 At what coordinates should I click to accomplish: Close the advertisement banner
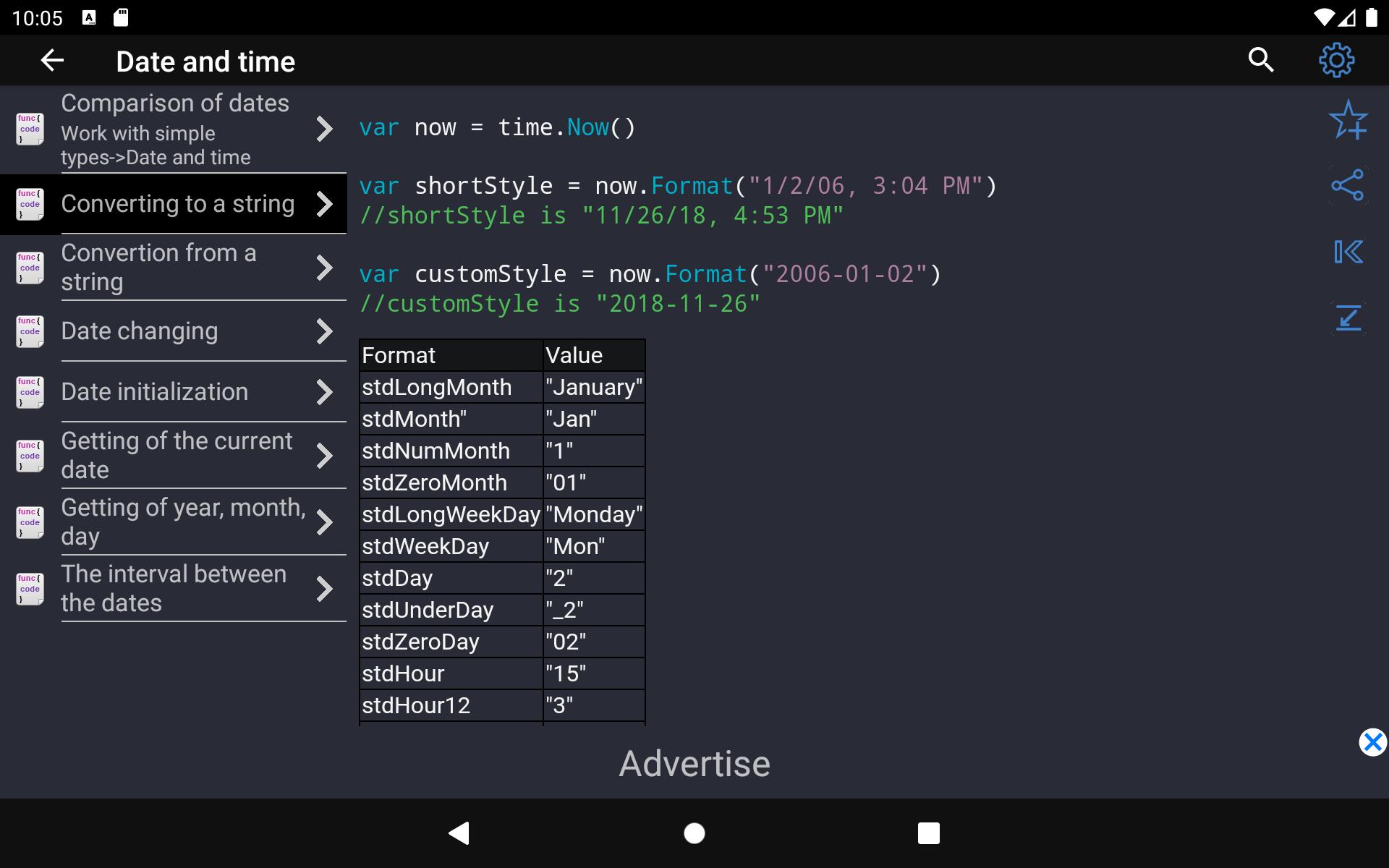(x=1372, y=742)
